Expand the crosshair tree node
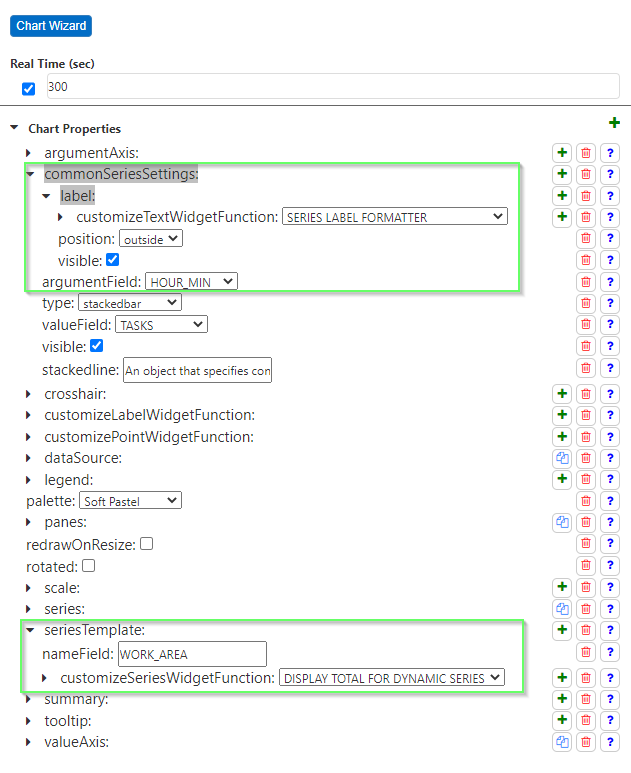631x773 pixels. 29,395
